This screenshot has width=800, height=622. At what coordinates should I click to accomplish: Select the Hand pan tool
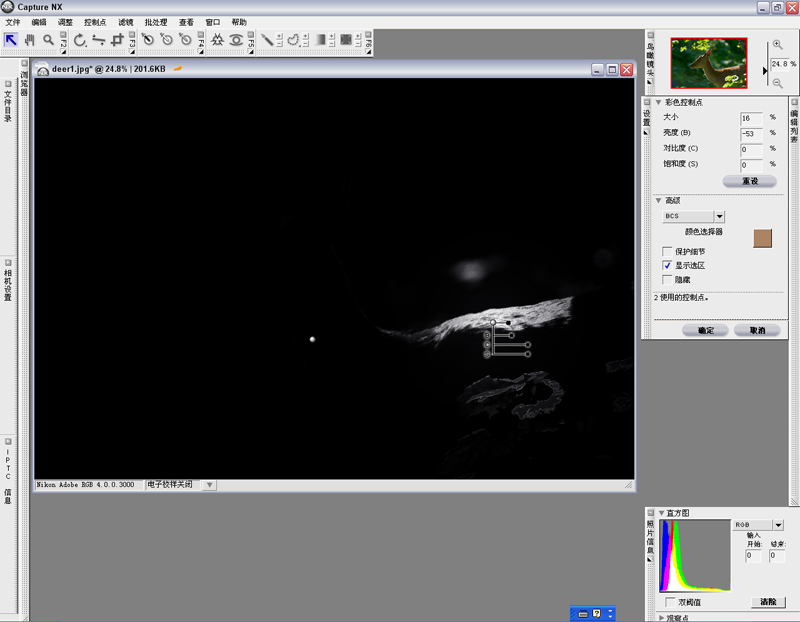pos(30,40)
